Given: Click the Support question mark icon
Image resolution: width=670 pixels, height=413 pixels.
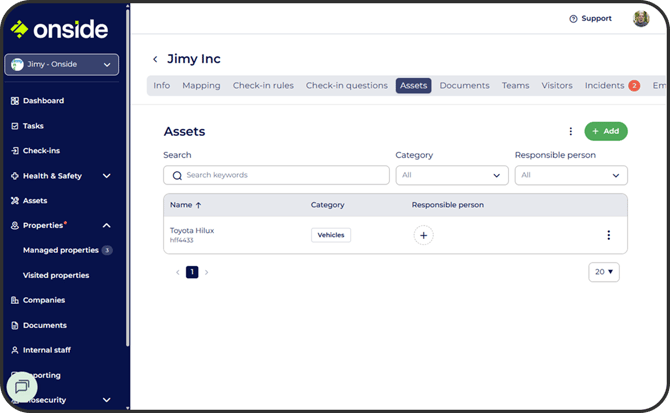Looking at the screenshot, I should pyautogui.click(x=573, y=19).
